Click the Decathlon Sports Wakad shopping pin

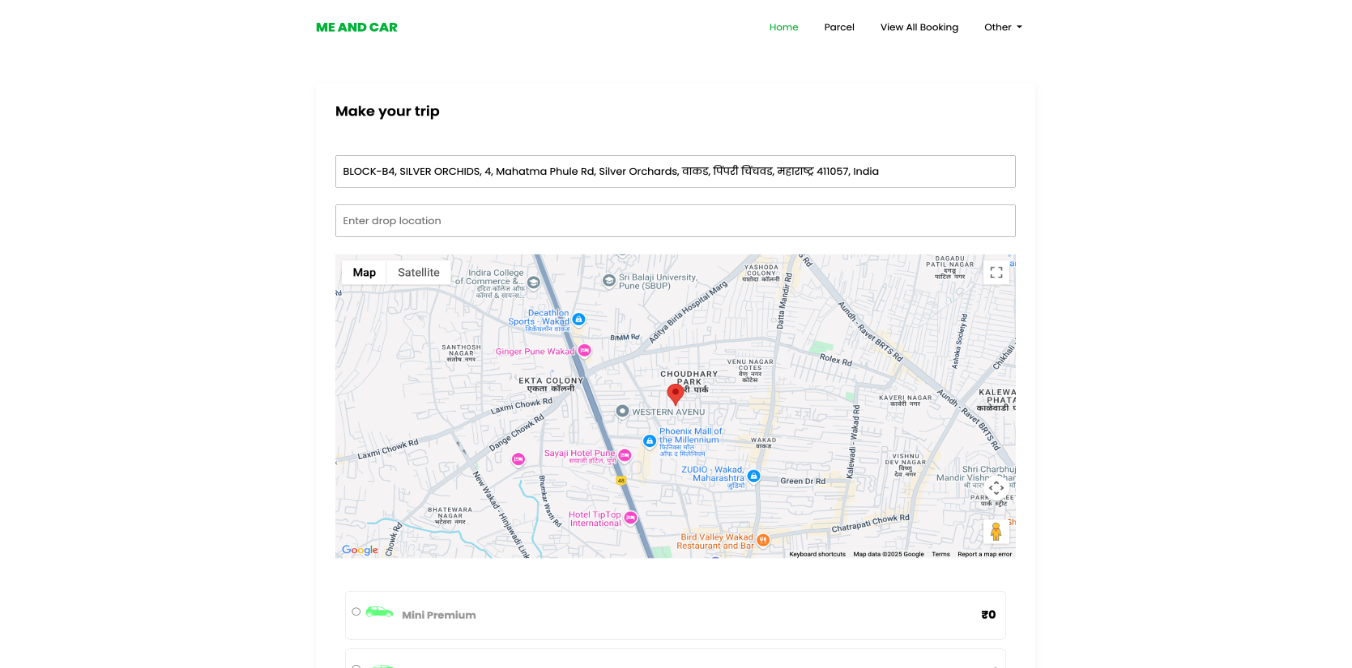[578, 320]
